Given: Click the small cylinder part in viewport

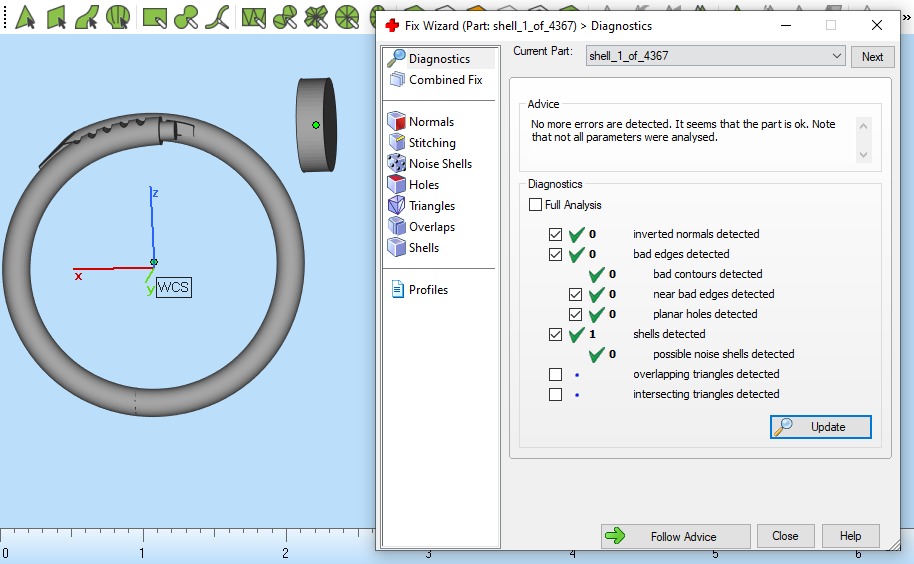Looking at the screenshot, I should (317, 125).
